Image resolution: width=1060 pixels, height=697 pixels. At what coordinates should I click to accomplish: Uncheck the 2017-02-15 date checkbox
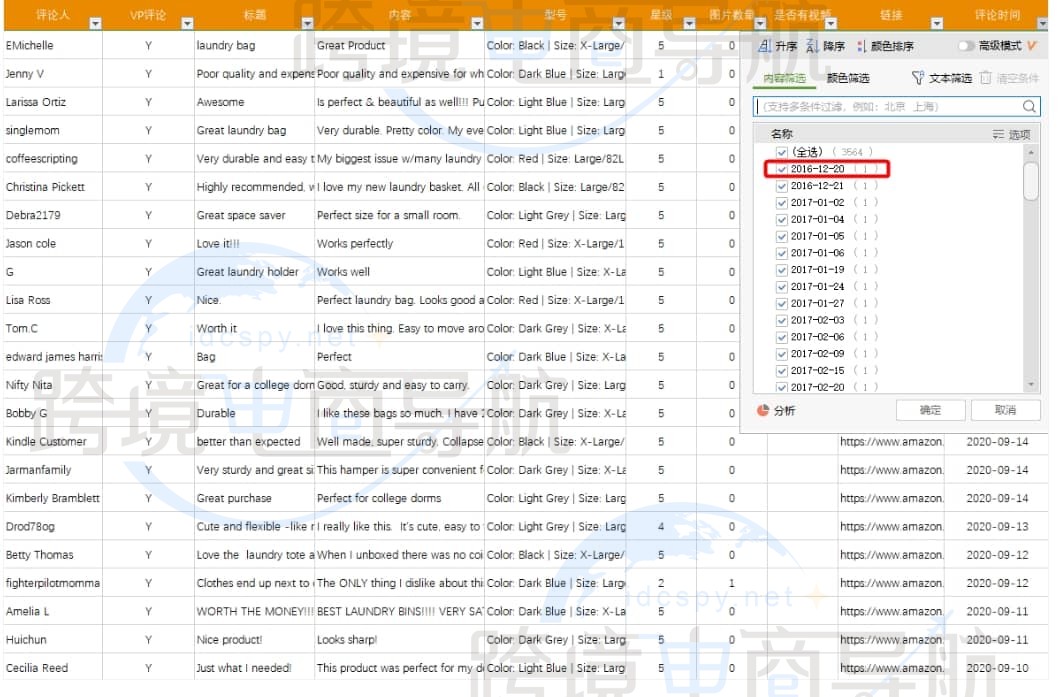(782, 370)
